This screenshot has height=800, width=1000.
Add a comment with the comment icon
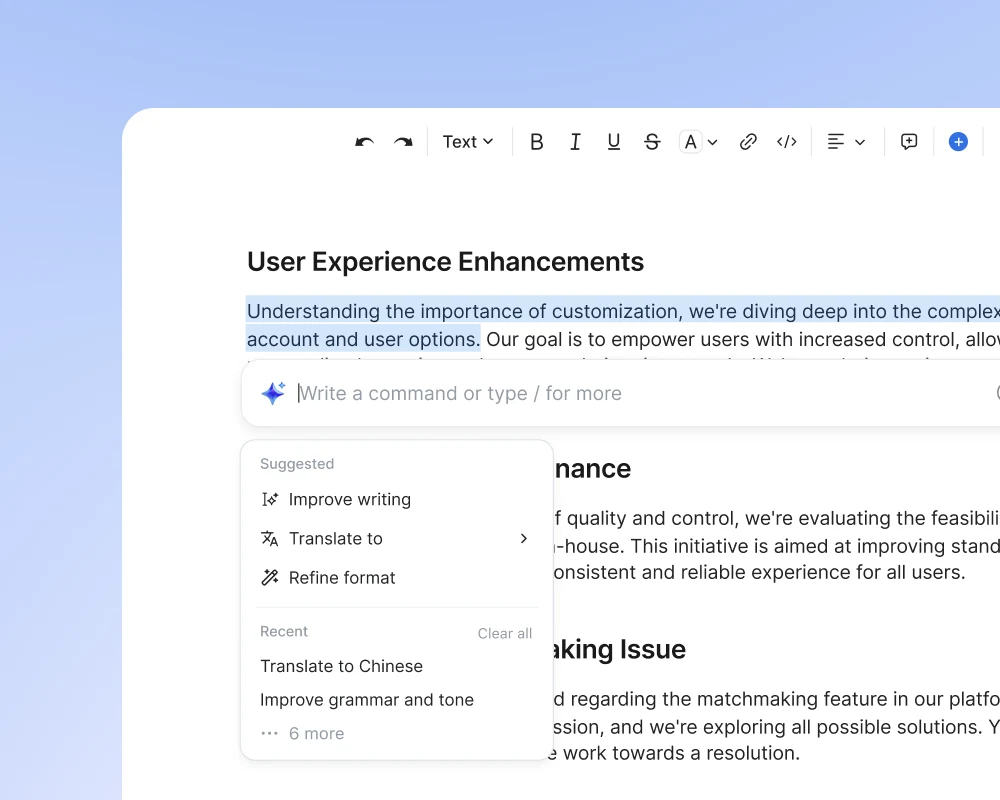[909, 142]
